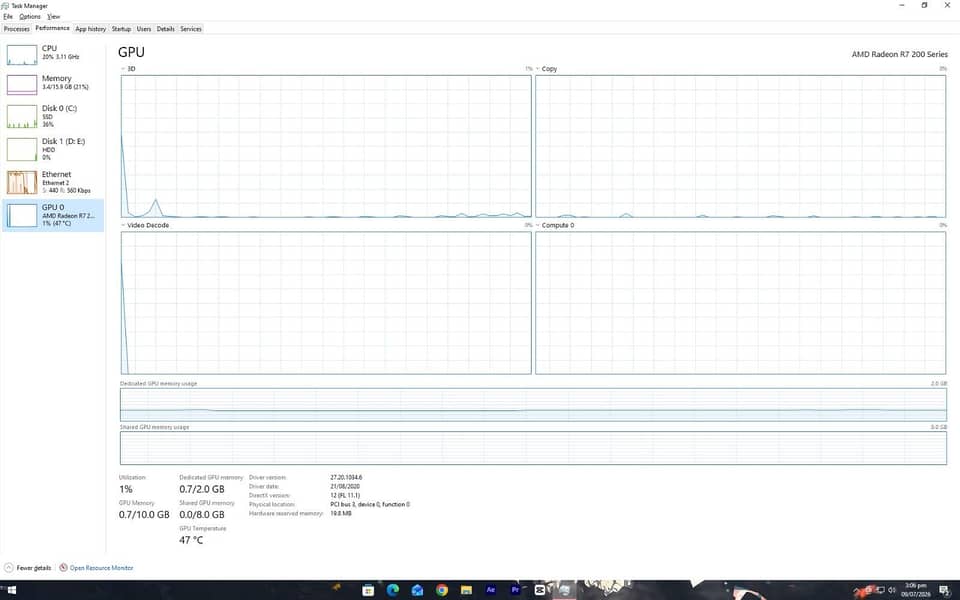Open the Windows Start menu
Viewport: 960px width, 600px height.
click(x=10, y=590)
